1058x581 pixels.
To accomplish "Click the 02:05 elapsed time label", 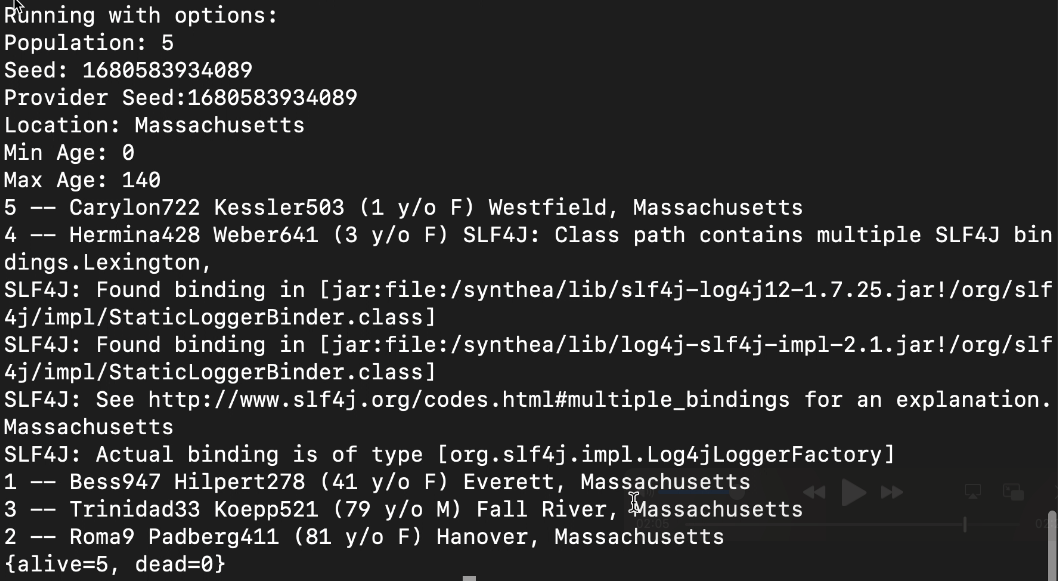I will [655, 524].
